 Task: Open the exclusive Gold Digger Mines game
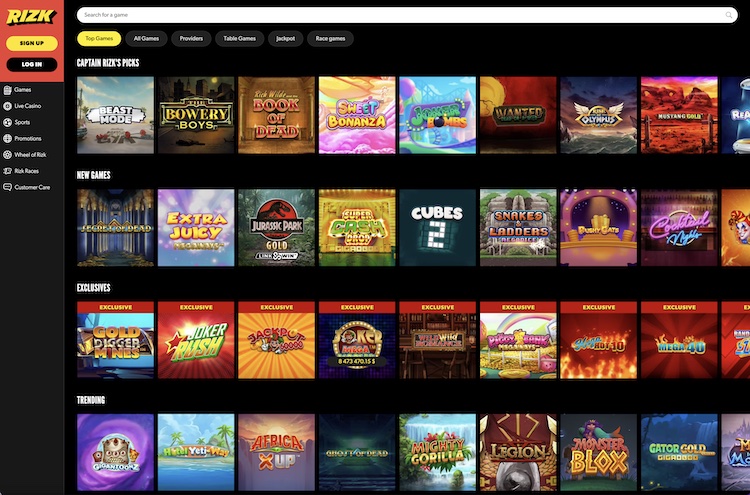tap(115, 340)
